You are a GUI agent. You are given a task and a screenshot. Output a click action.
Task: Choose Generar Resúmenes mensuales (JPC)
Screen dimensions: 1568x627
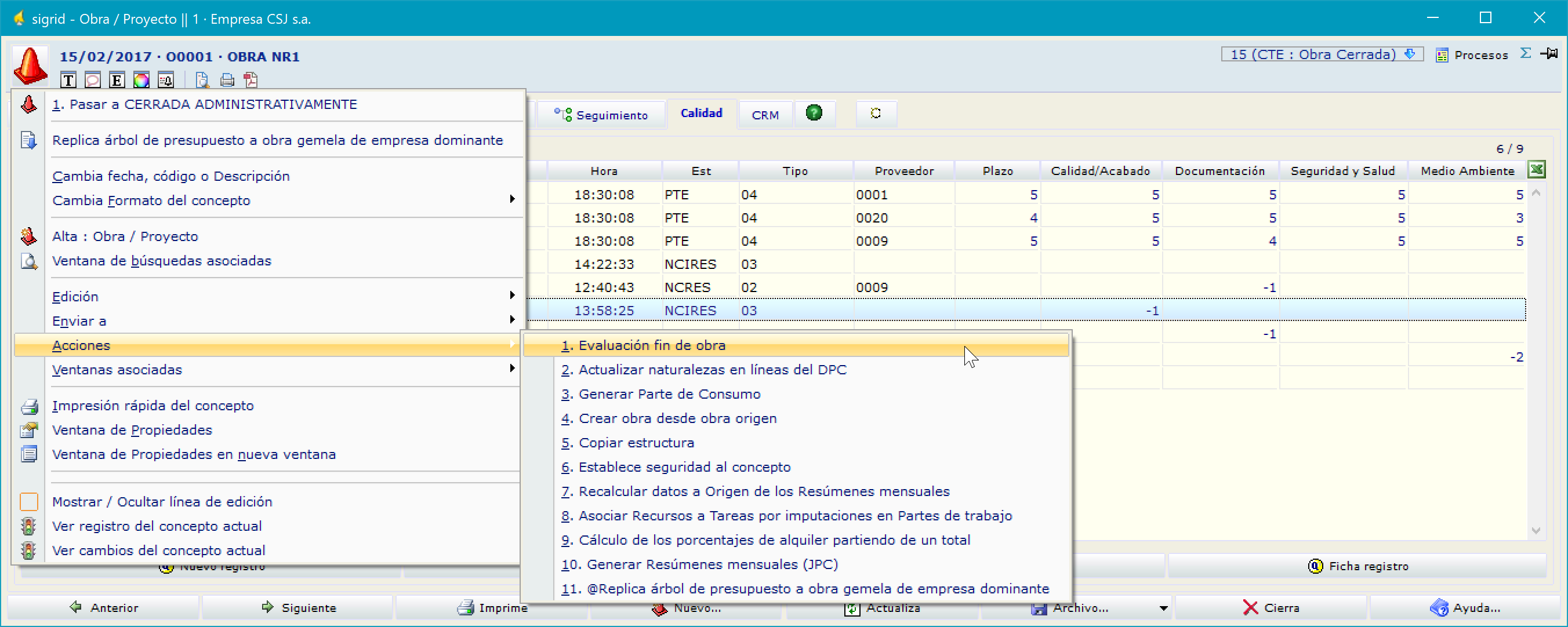796,564
